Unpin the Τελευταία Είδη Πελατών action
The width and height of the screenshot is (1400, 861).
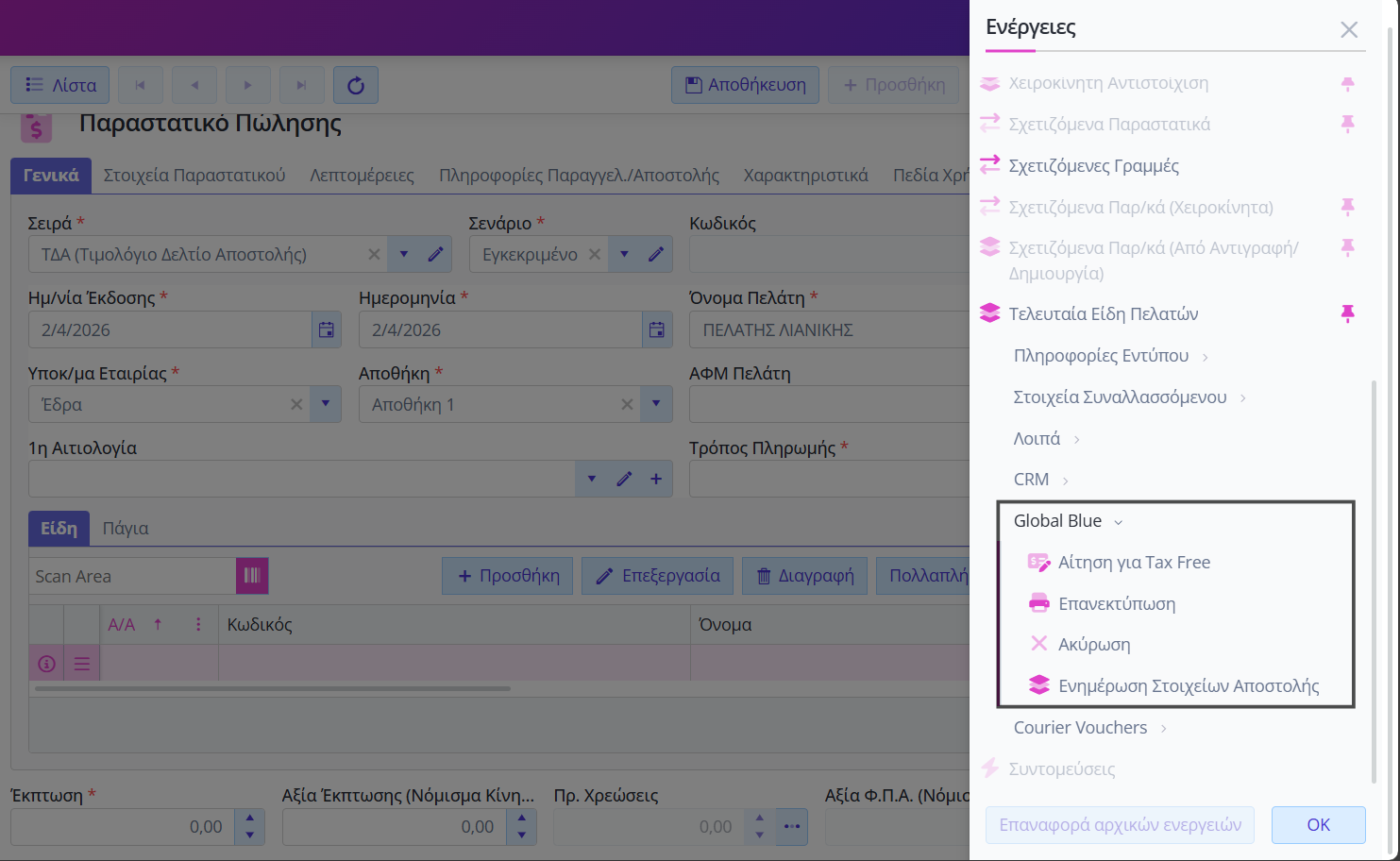tap(1347, 314)
